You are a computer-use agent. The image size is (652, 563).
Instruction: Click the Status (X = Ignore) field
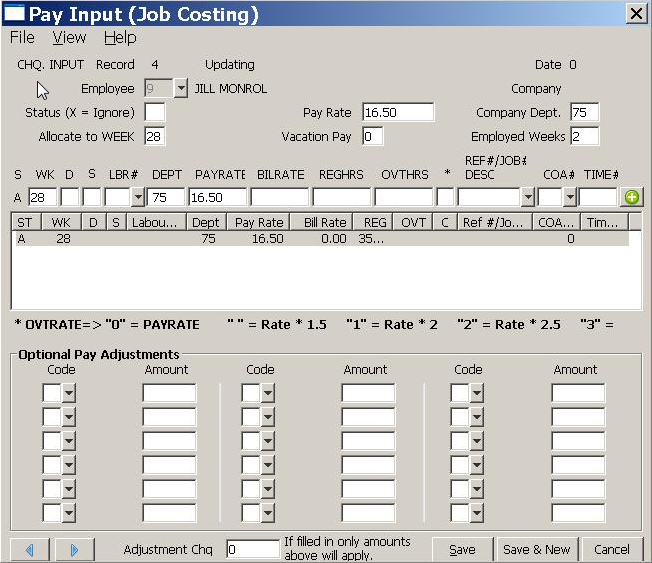click(x=155, y=112)
